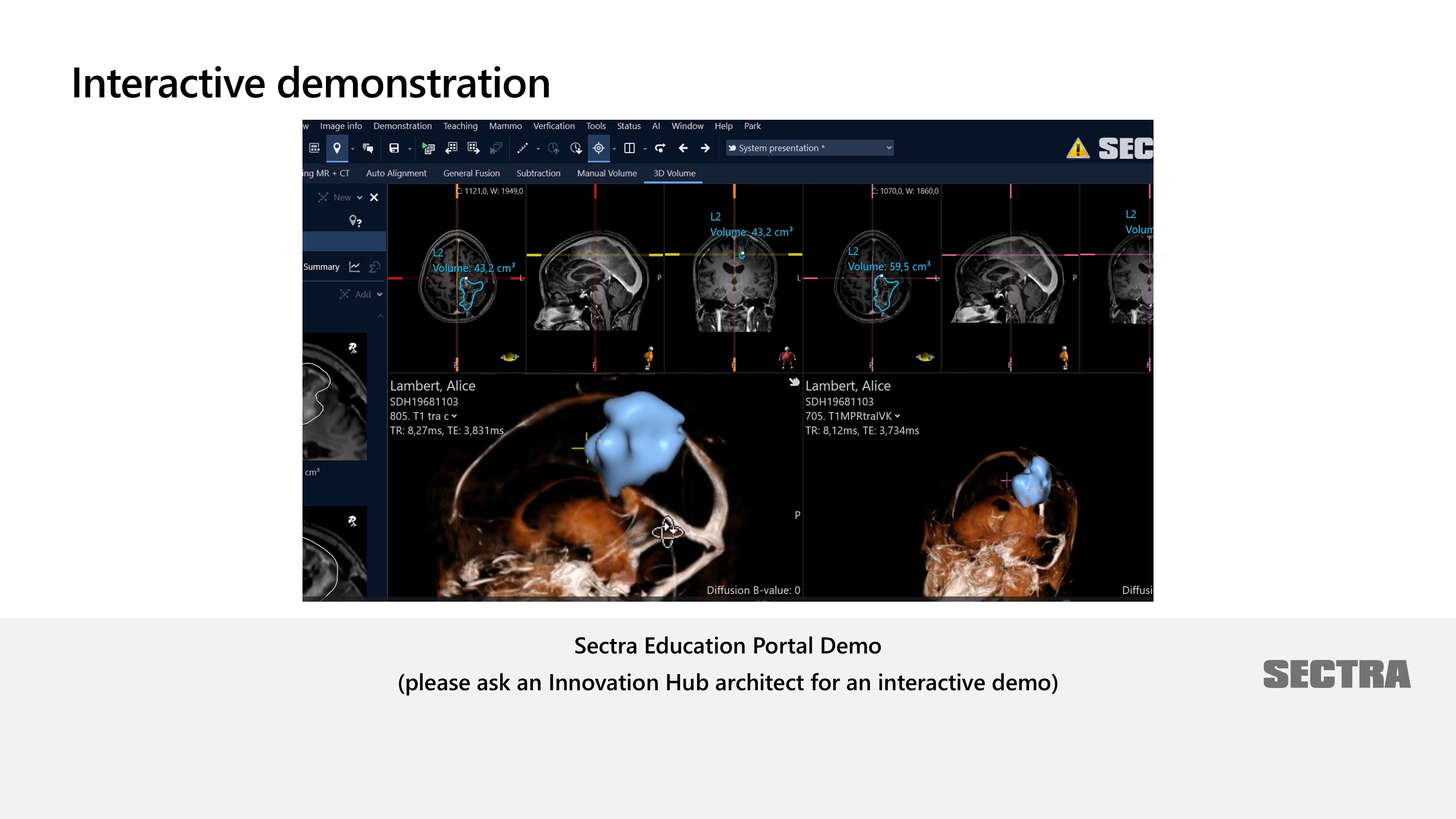Collapse the section with up chevron
1456x819 pixels.
pos(380,316)
